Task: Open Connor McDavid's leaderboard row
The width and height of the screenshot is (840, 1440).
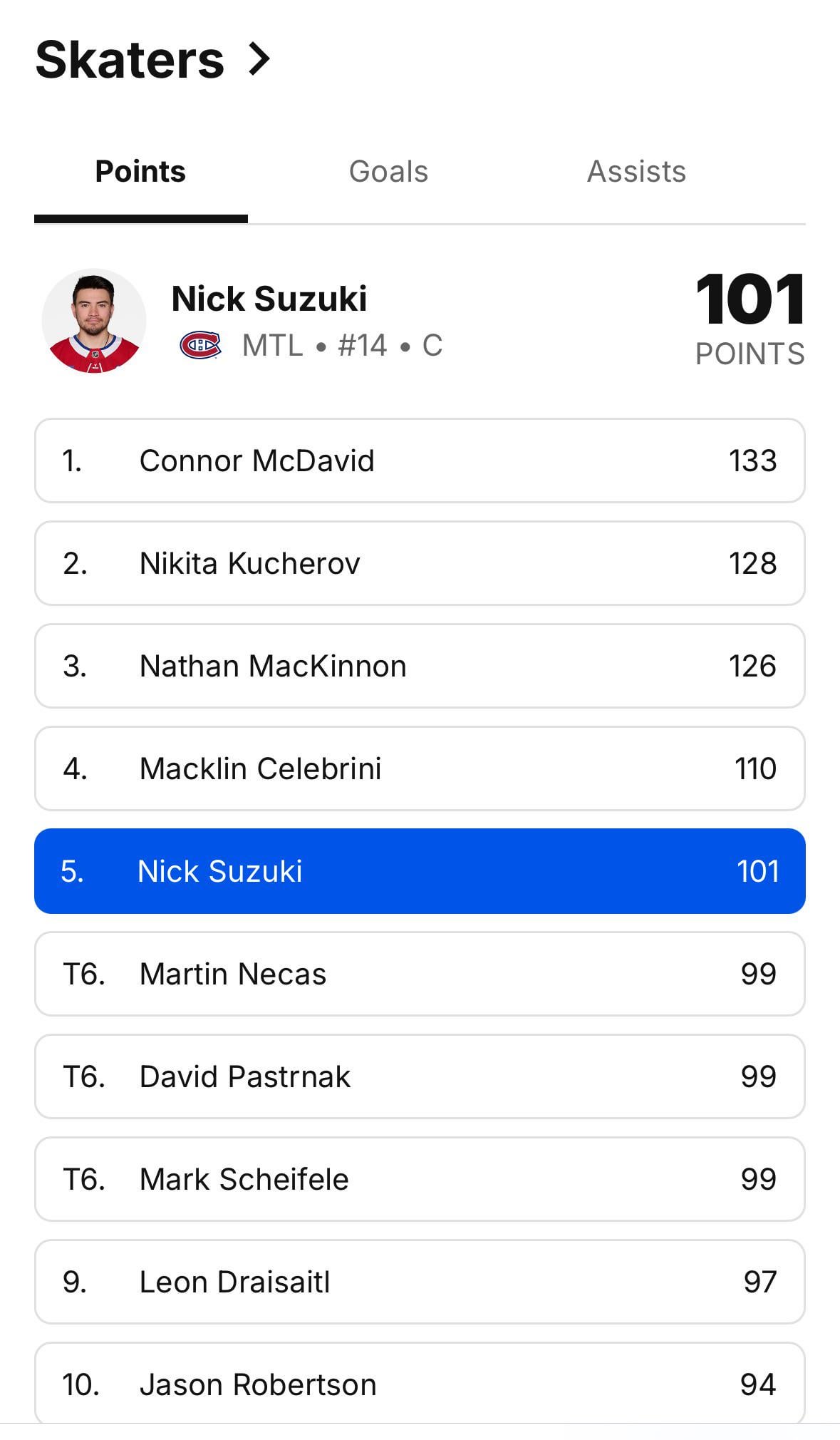Action: point(420,461)
